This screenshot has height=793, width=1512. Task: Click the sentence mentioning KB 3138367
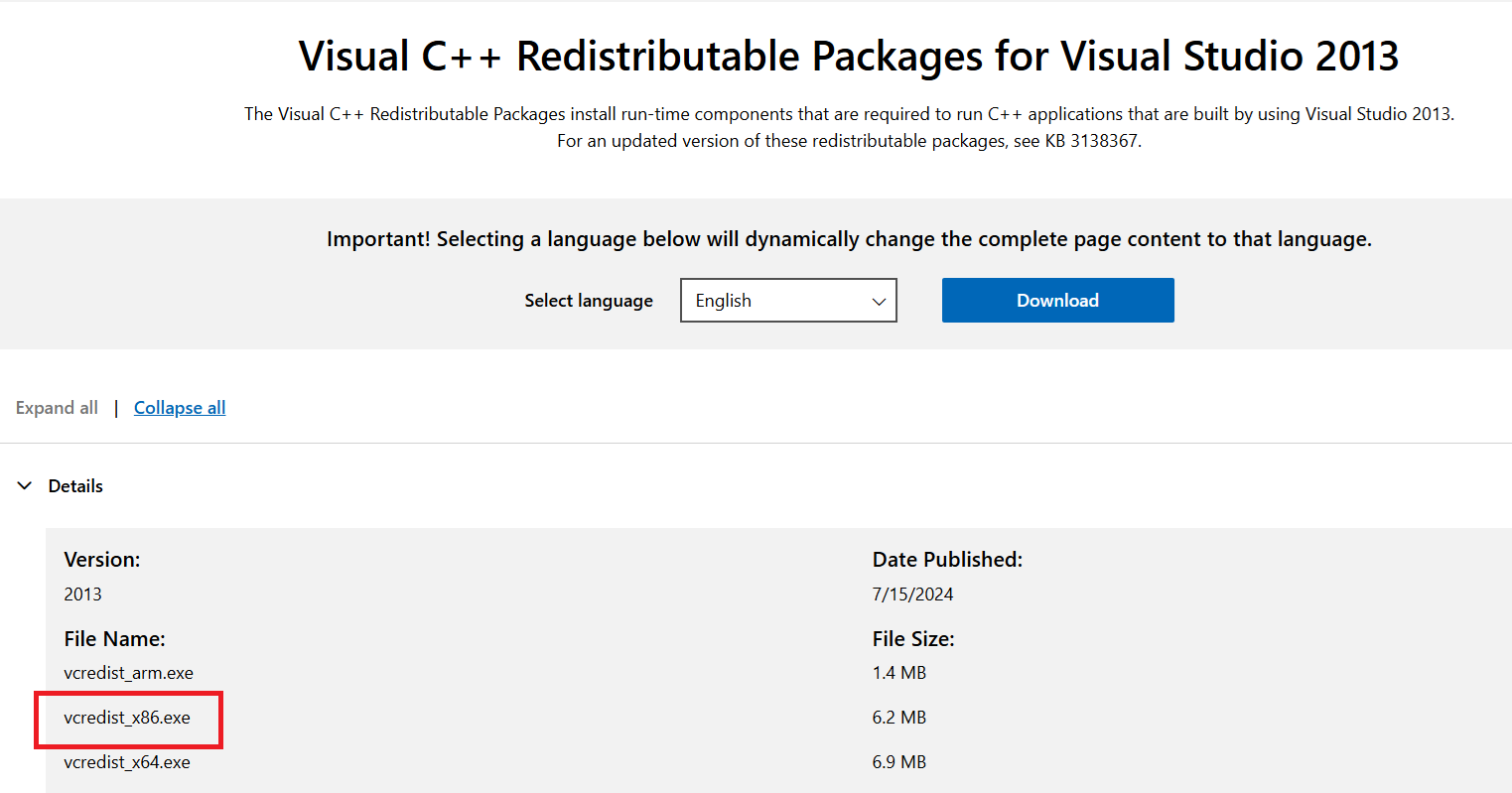pos(849,141)
